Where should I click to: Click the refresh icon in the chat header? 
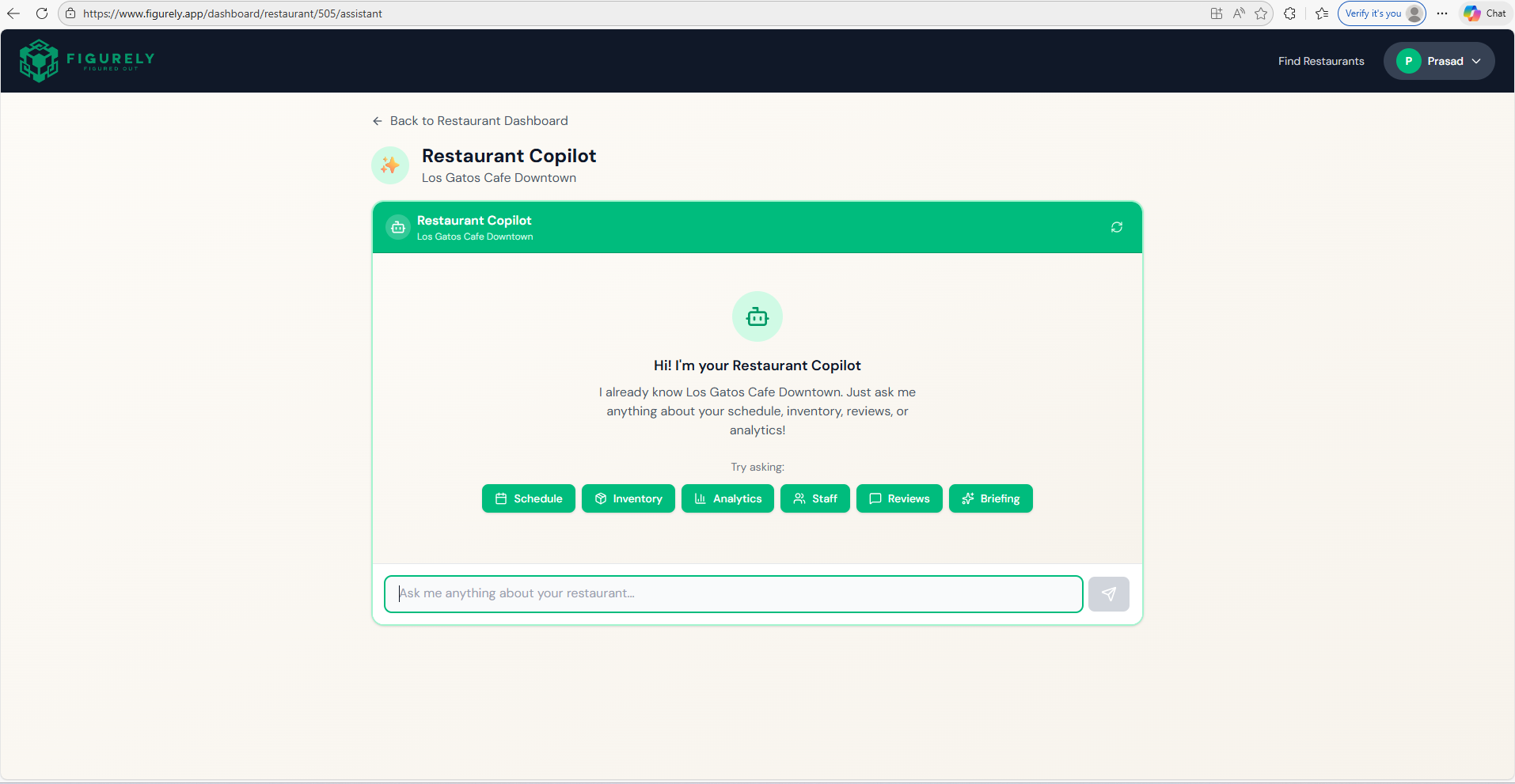point(1116,227)
